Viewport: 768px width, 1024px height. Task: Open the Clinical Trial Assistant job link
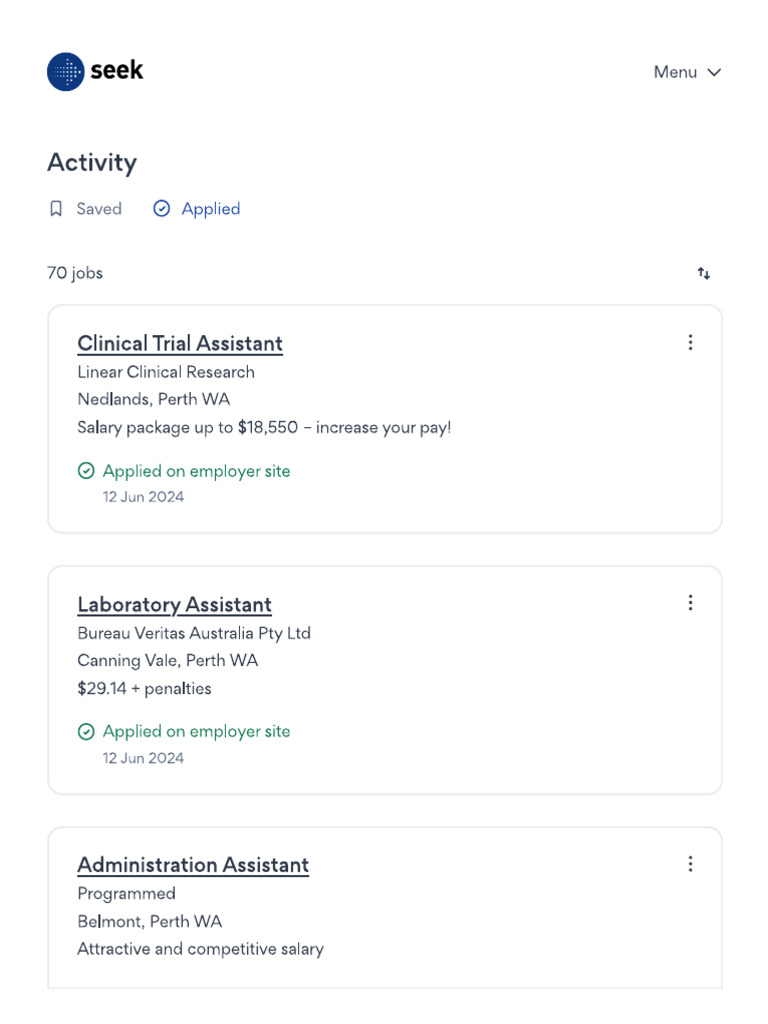(x=180, y=344)
